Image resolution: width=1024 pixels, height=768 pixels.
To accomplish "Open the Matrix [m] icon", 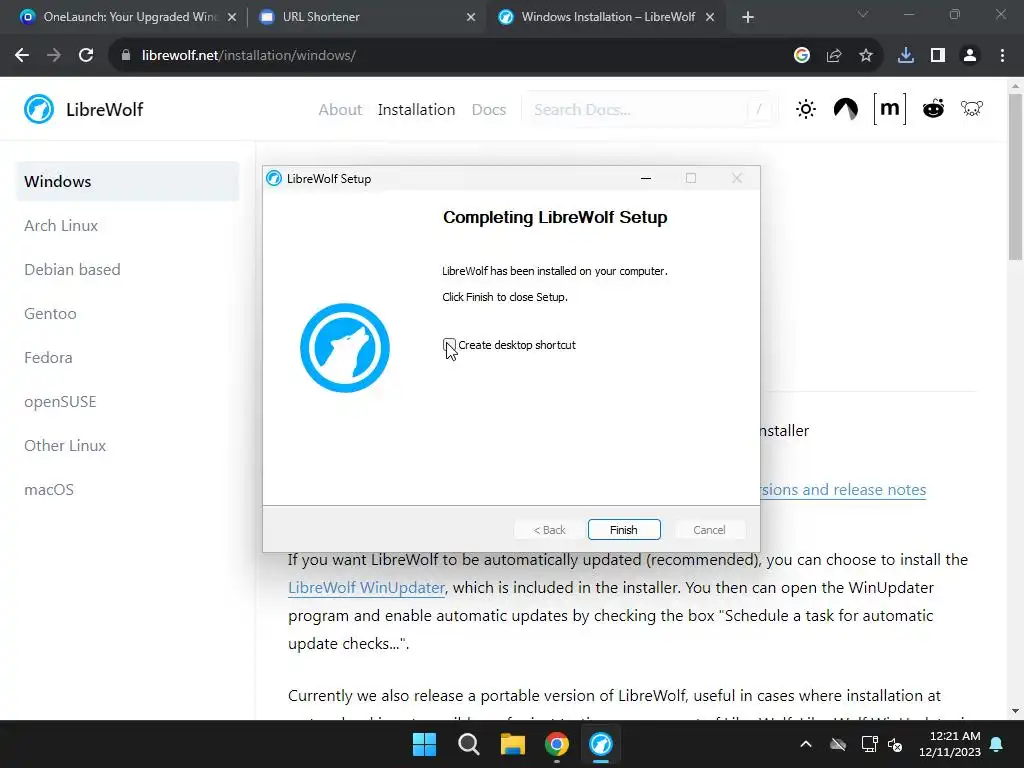I will click(889, 108).
